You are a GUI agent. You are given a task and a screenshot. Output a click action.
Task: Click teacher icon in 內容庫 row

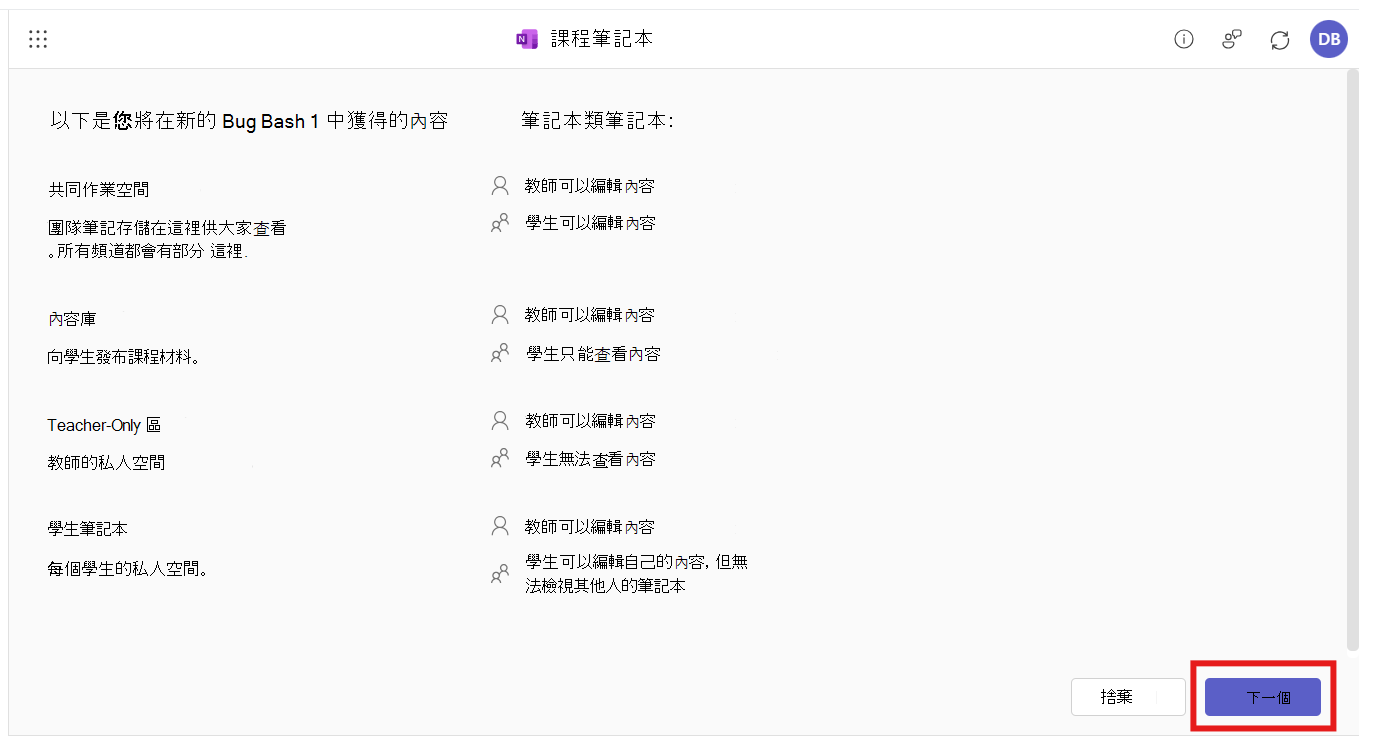[x=500, y=315]
